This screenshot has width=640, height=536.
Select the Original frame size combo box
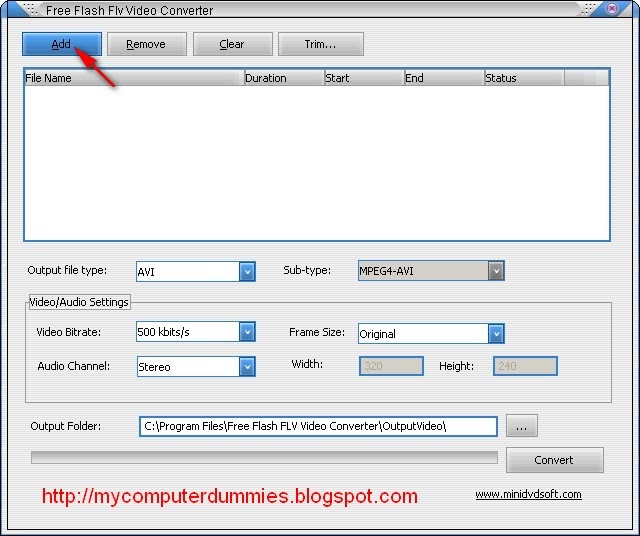(431, 334)
